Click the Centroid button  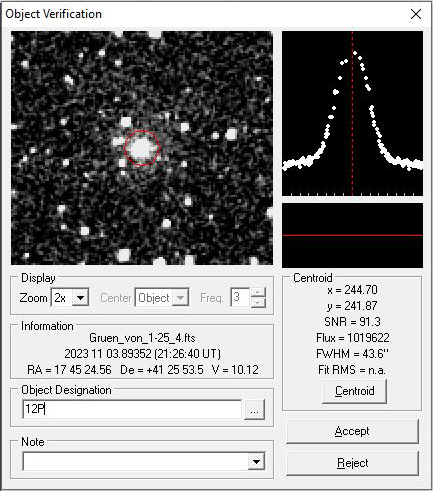(x=354, y=391)
